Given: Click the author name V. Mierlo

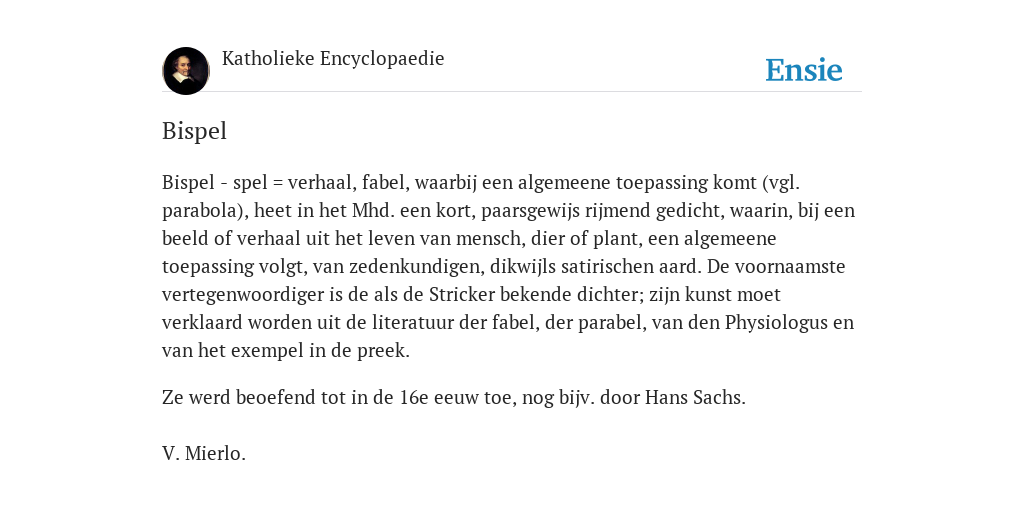Looking at the screenshot, I should click(204, 453).
